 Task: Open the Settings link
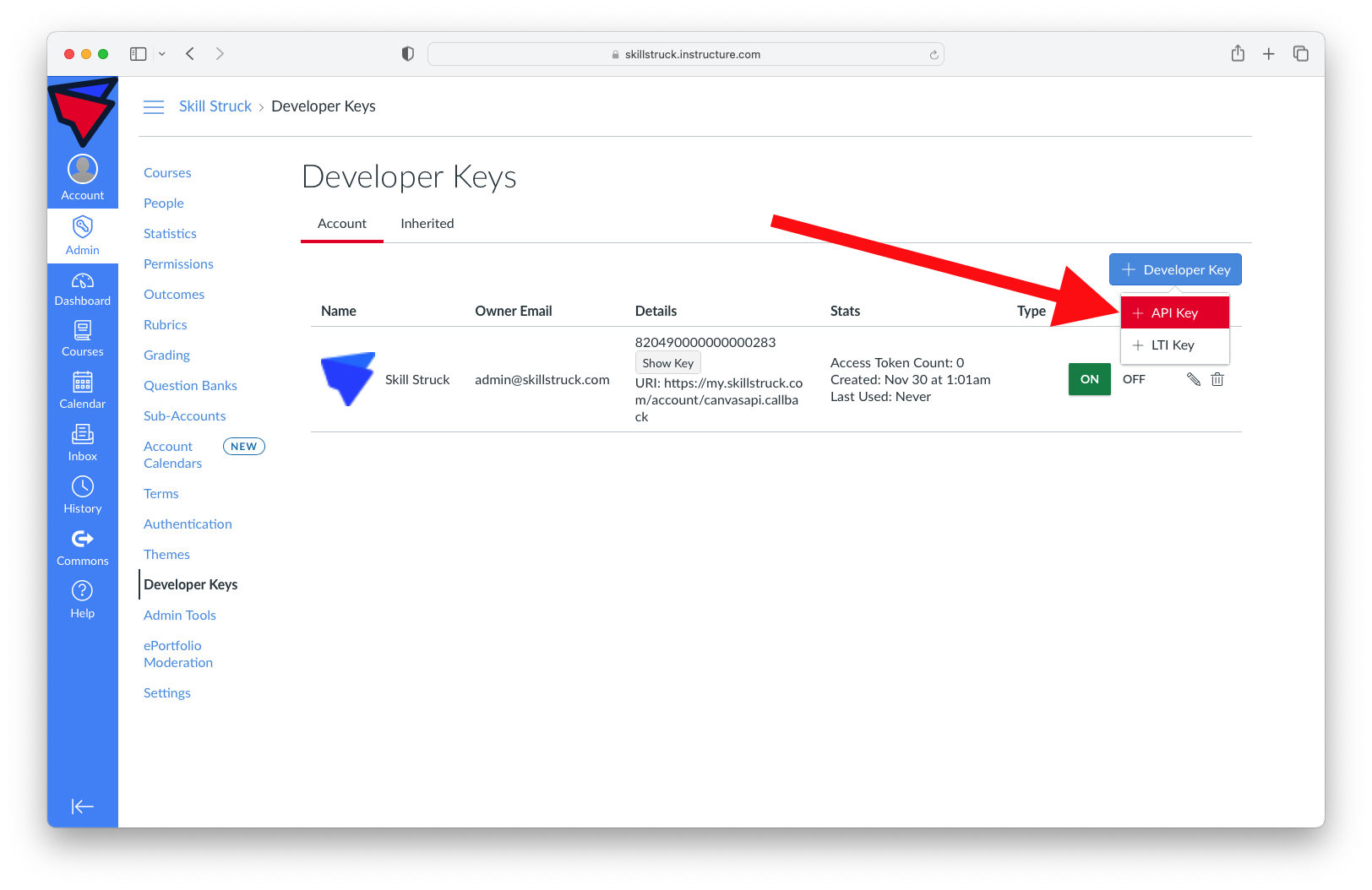pos(167,693)
